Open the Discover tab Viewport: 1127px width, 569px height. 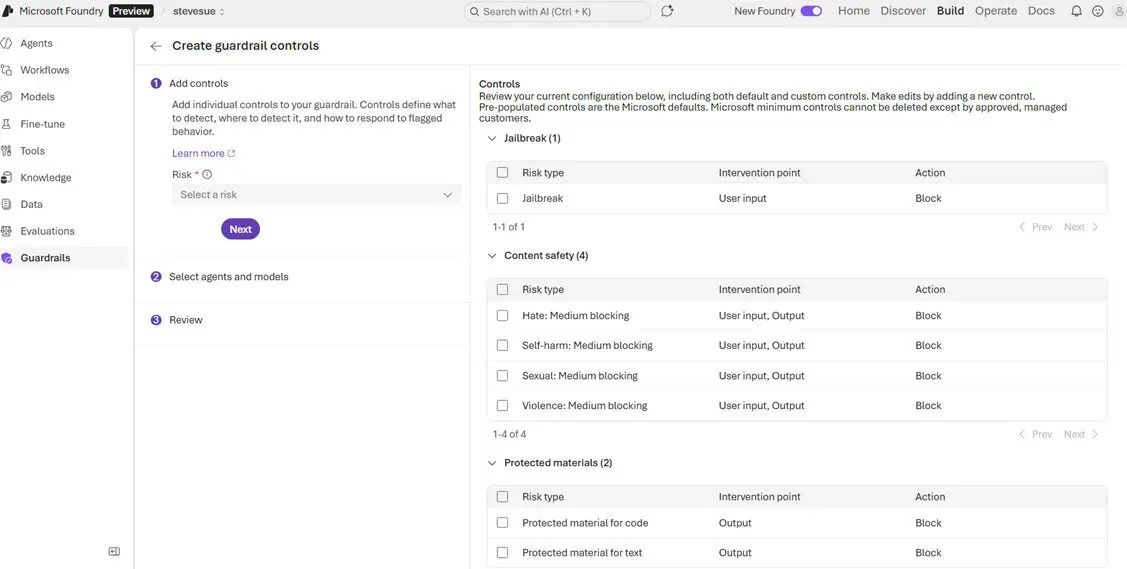click(903, 11)
